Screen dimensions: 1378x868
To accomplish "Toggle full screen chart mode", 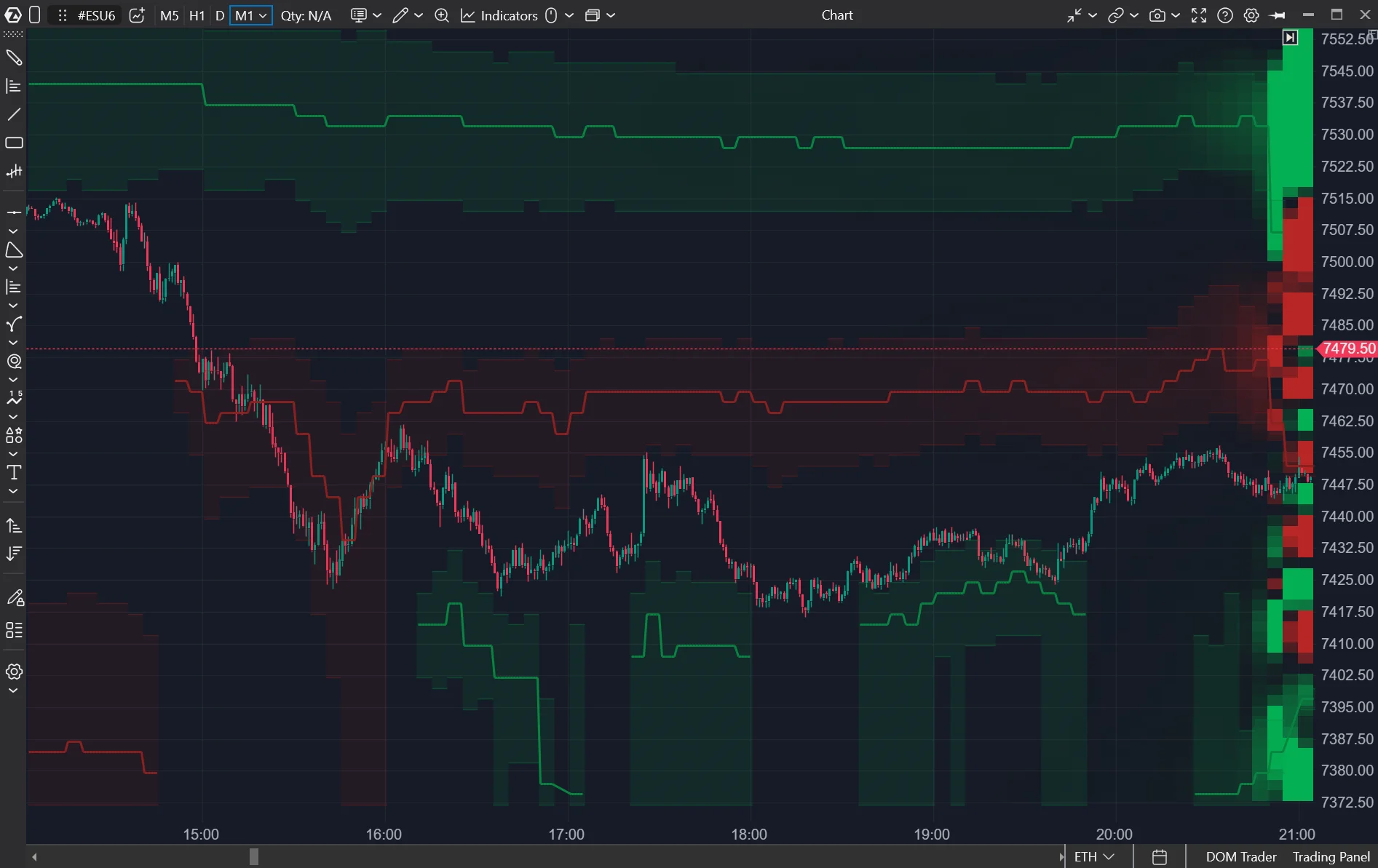I will click(x=1199, y=15).
